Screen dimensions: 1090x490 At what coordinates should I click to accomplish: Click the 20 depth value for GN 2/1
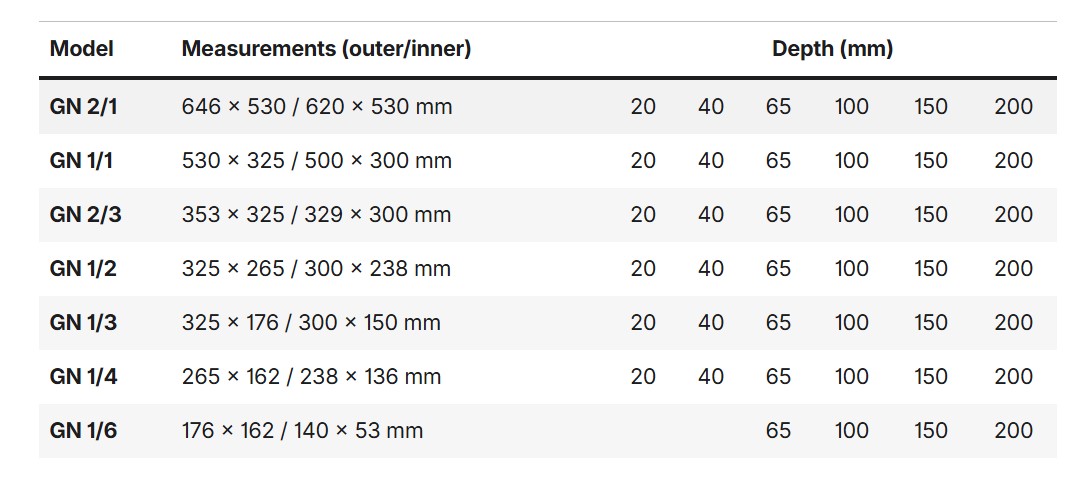point(643,106)
